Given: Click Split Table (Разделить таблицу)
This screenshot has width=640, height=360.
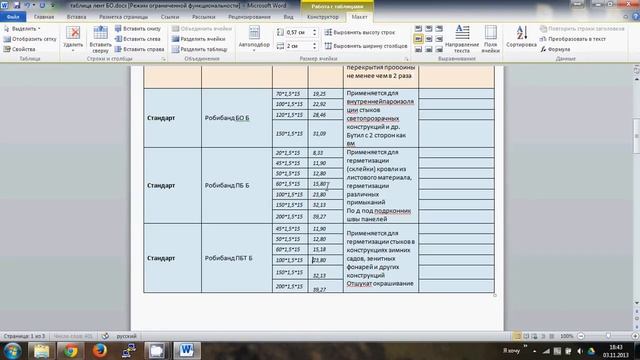Looking at the screenshot, I should pyautogui.click(x=200, y=49).
